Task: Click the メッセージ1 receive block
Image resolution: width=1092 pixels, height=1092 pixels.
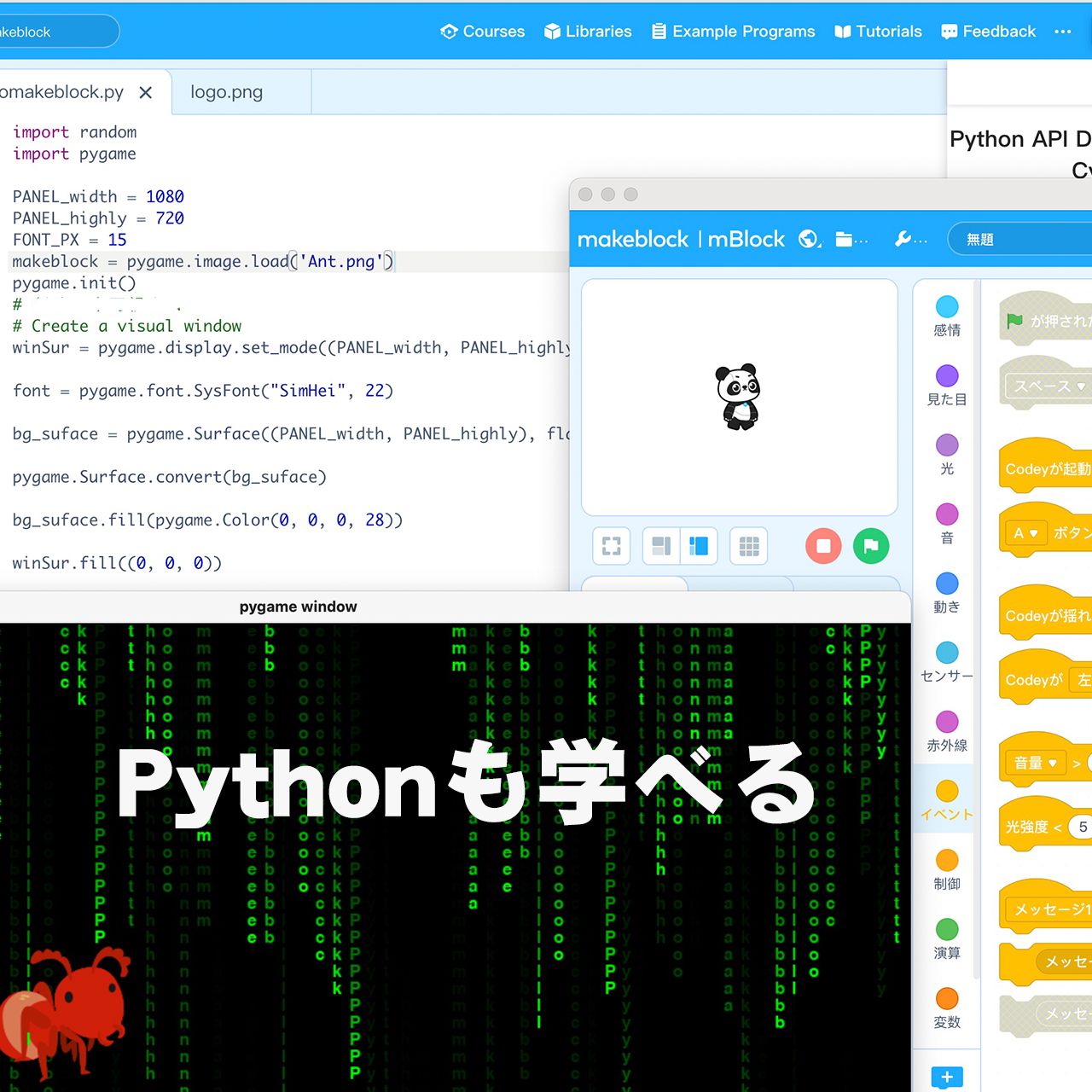Action: pos(1046,907)
